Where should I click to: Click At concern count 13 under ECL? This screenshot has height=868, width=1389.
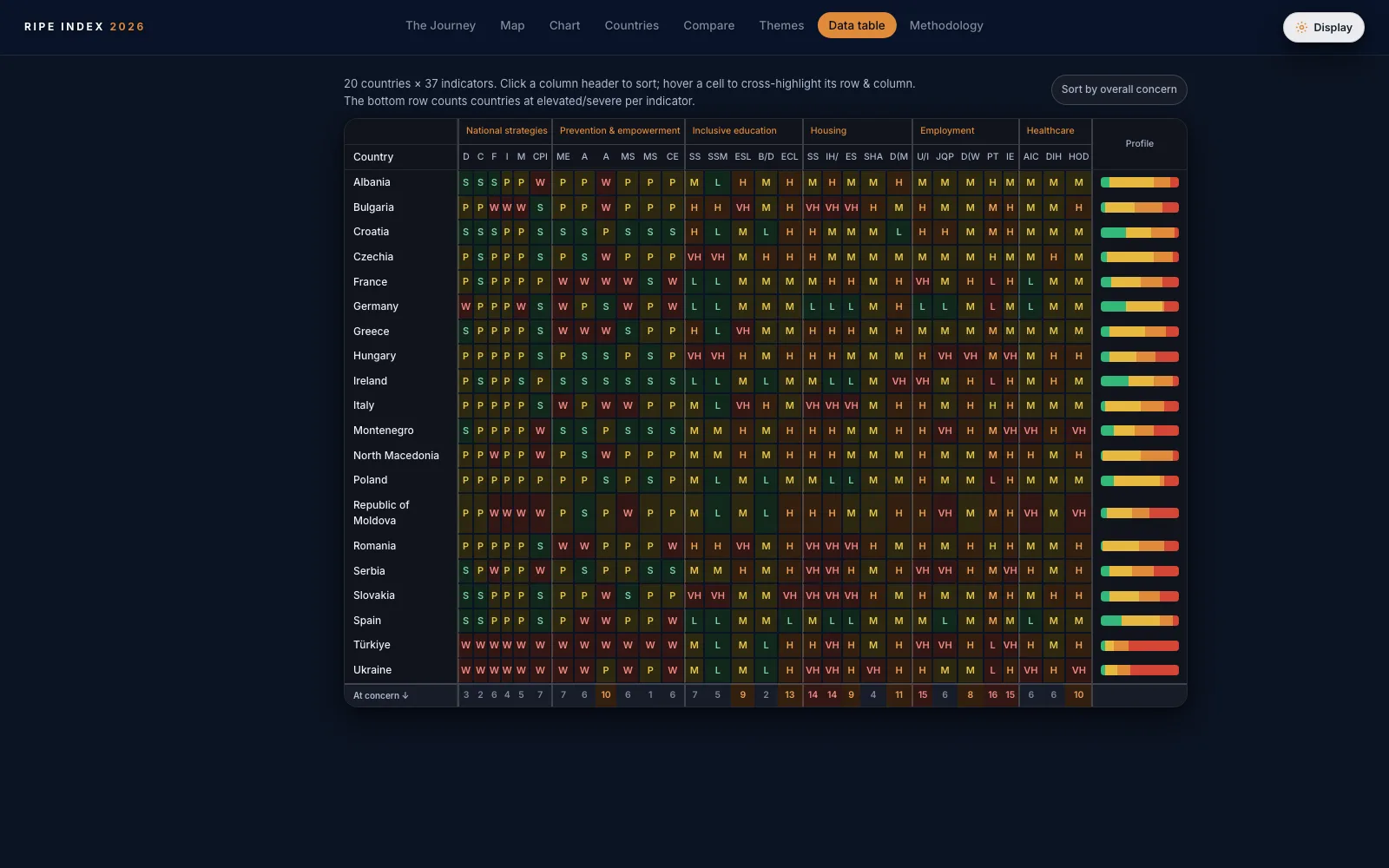point(789,695)
